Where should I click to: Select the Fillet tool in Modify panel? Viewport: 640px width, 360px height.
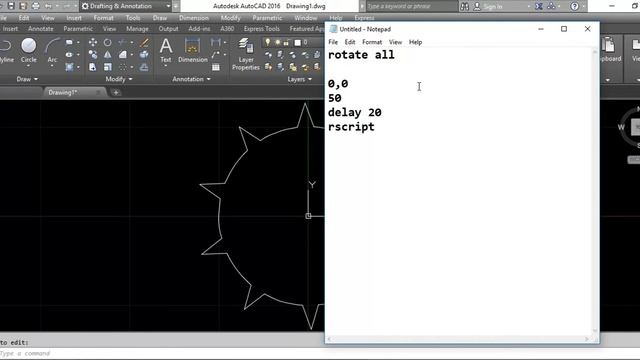[122, 55]
